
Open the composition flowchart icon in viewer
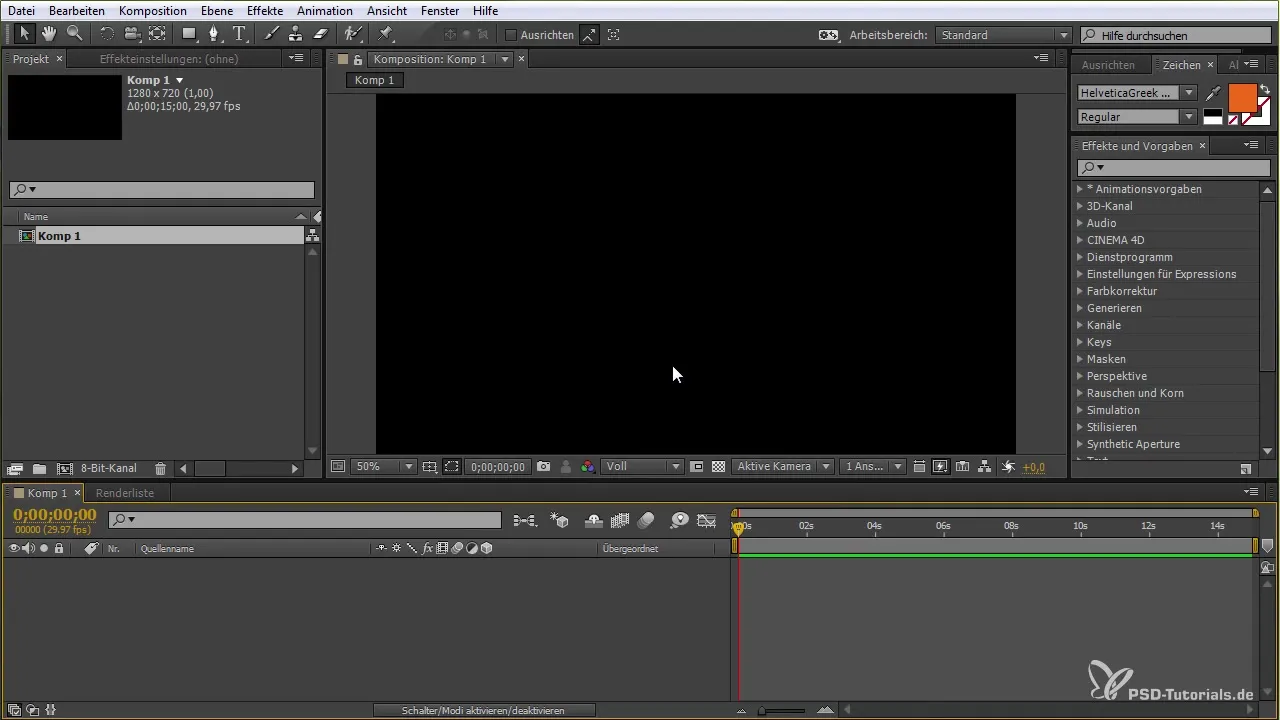(x=985, y=467)
